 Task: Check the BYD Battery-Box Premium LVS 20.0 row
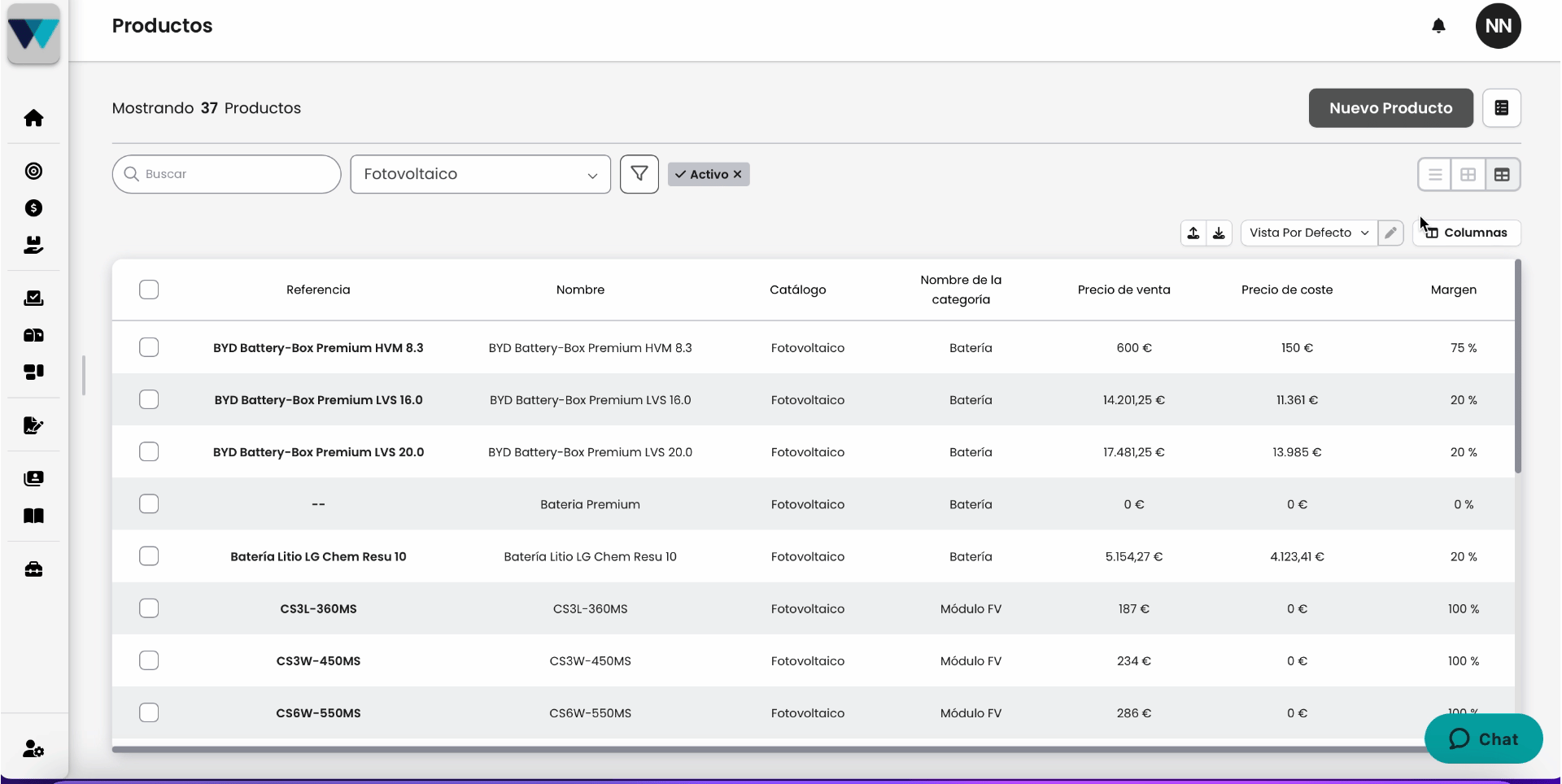point(149,451)
